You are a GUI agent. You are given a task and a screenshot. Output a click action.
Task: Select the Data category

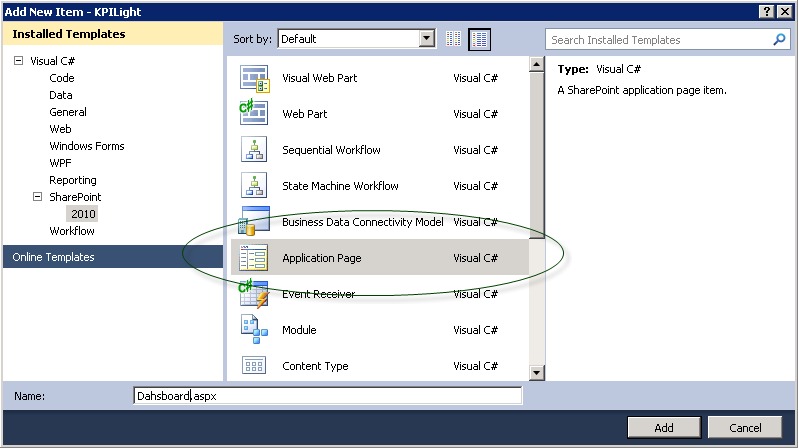(61, 95)
